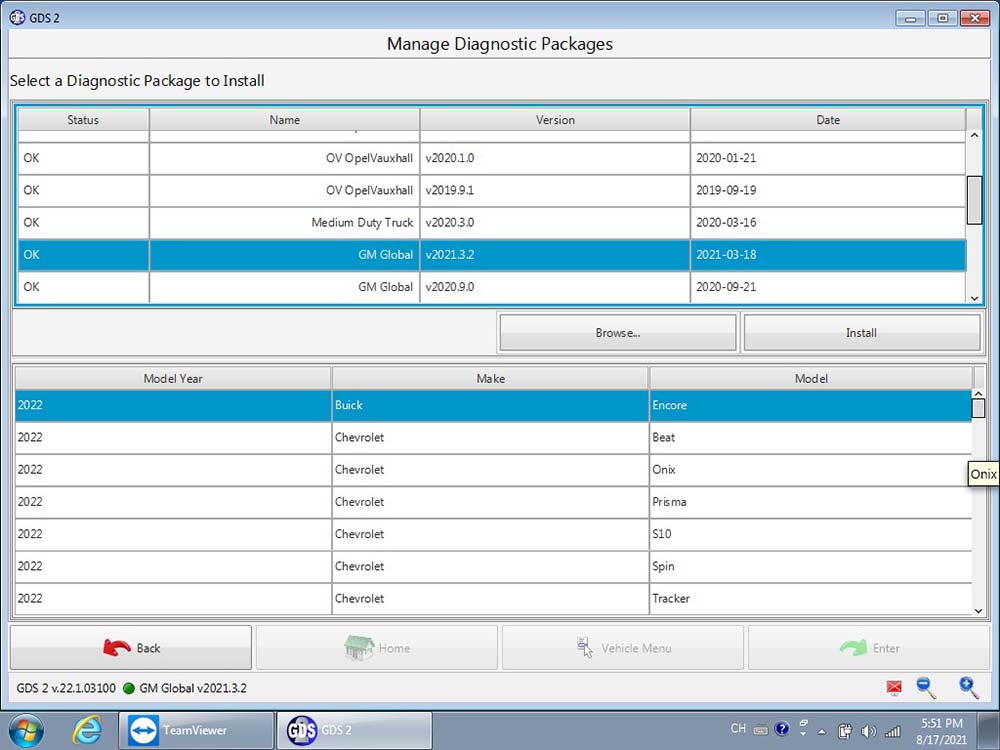Click the date 2019-09-19

click(726, 190)
